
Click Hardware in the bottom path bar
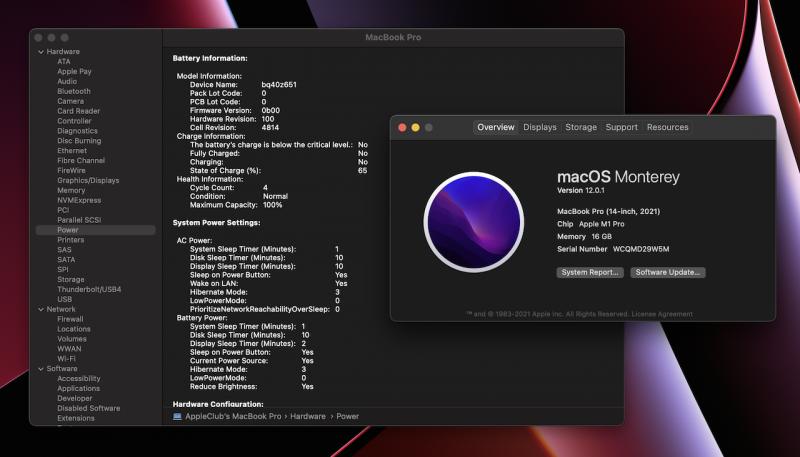306,416
